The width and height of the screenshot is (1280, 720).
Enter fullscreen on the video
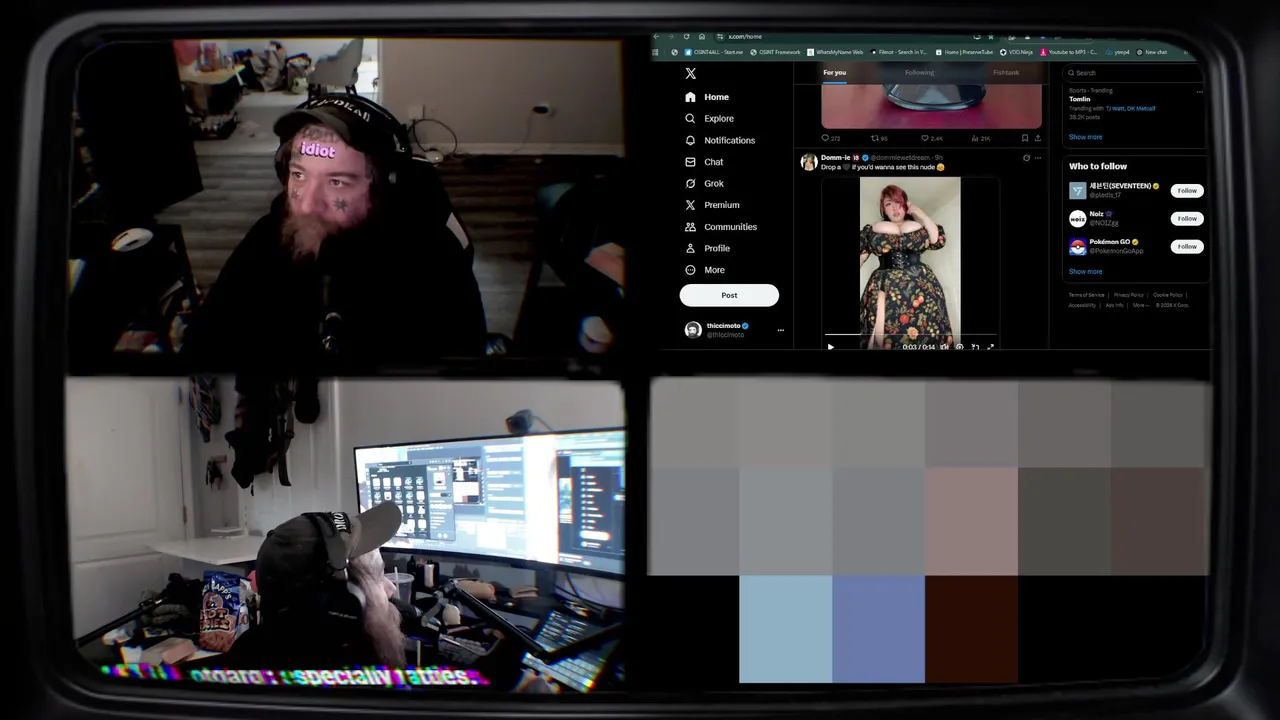pos(990,347)
